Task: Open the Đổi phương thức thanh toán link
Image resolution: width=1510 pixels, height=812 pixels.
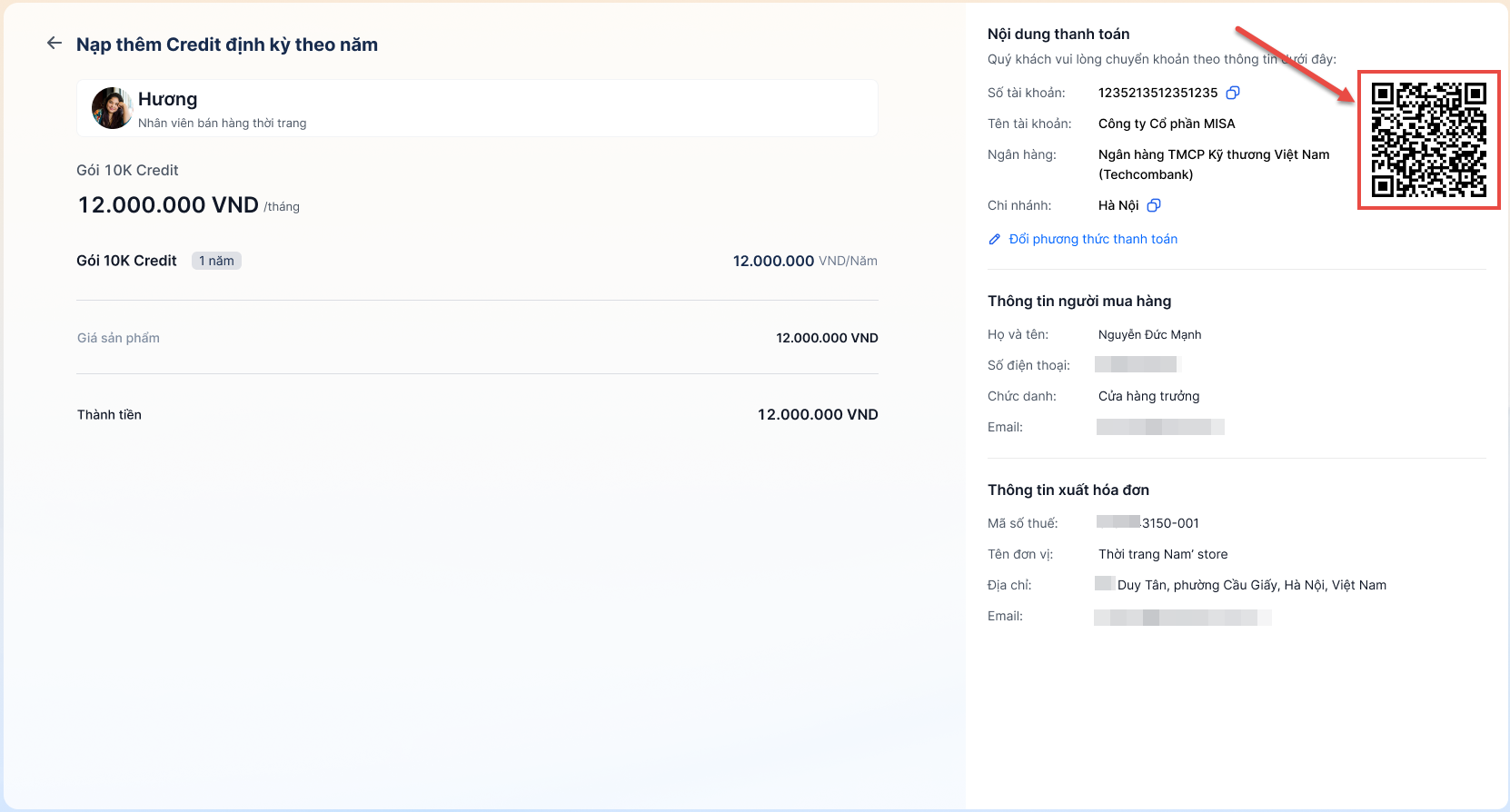Action: pyautogui.click(x=1093, y=239)
